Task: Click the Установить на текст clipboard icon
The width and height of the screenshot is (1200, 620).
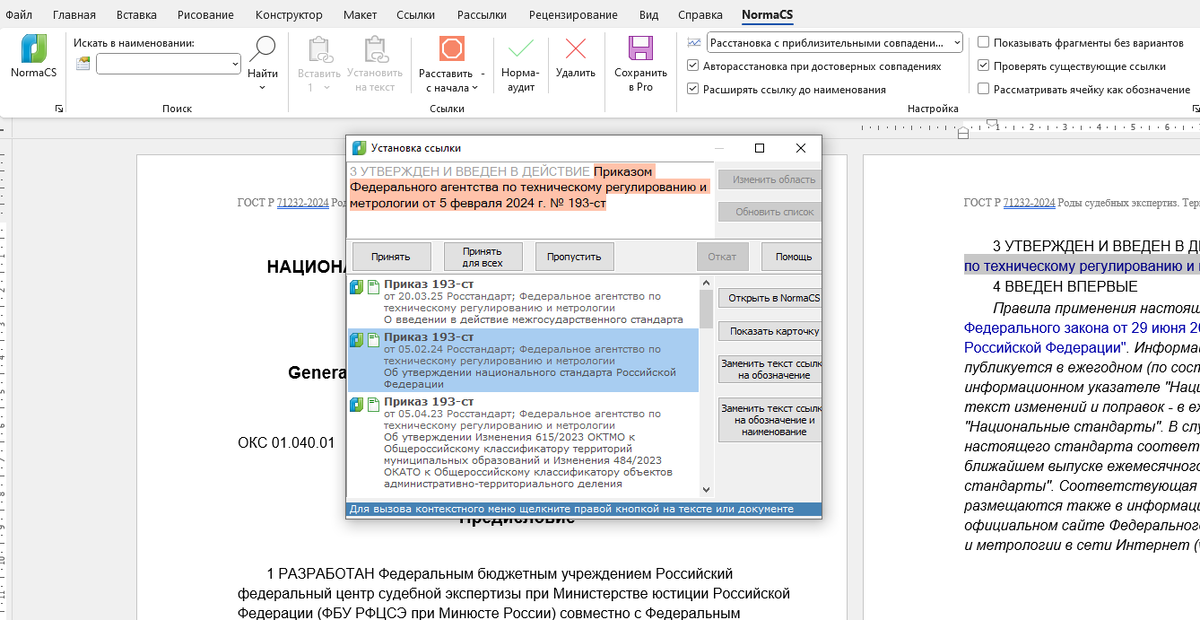Action: 375,49
